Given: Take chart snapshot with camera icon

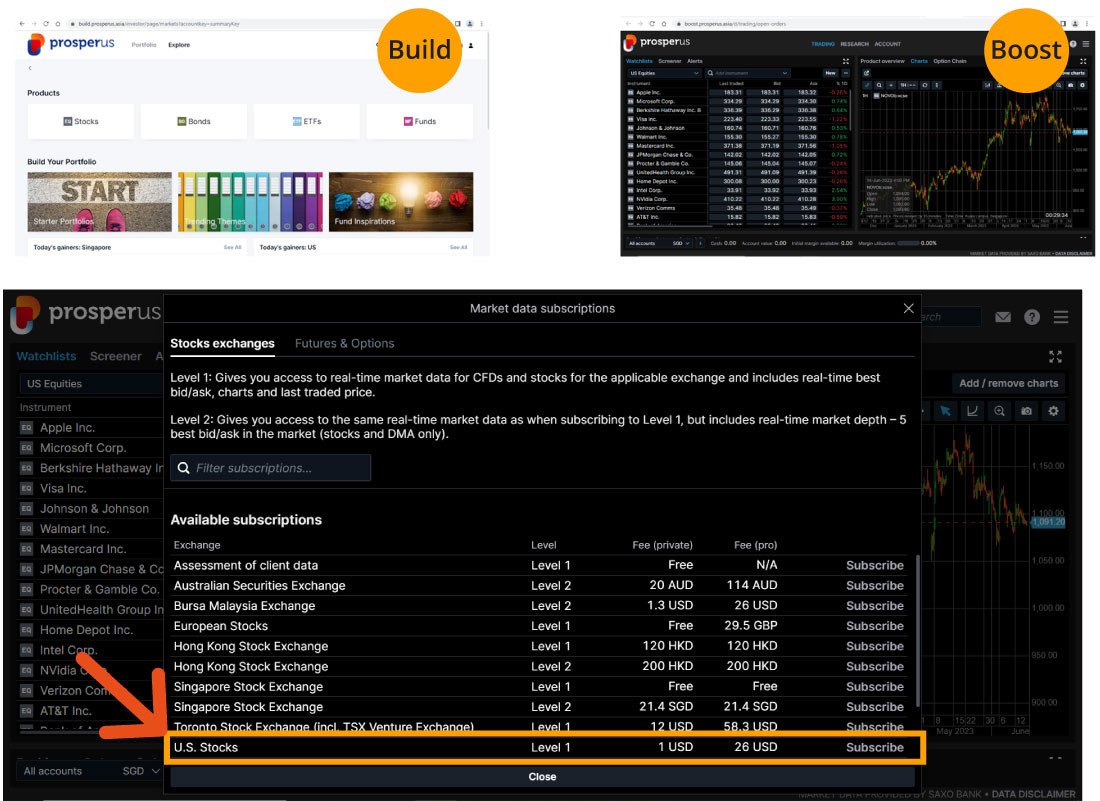Looking at the screenshot, I should 1026,411.
